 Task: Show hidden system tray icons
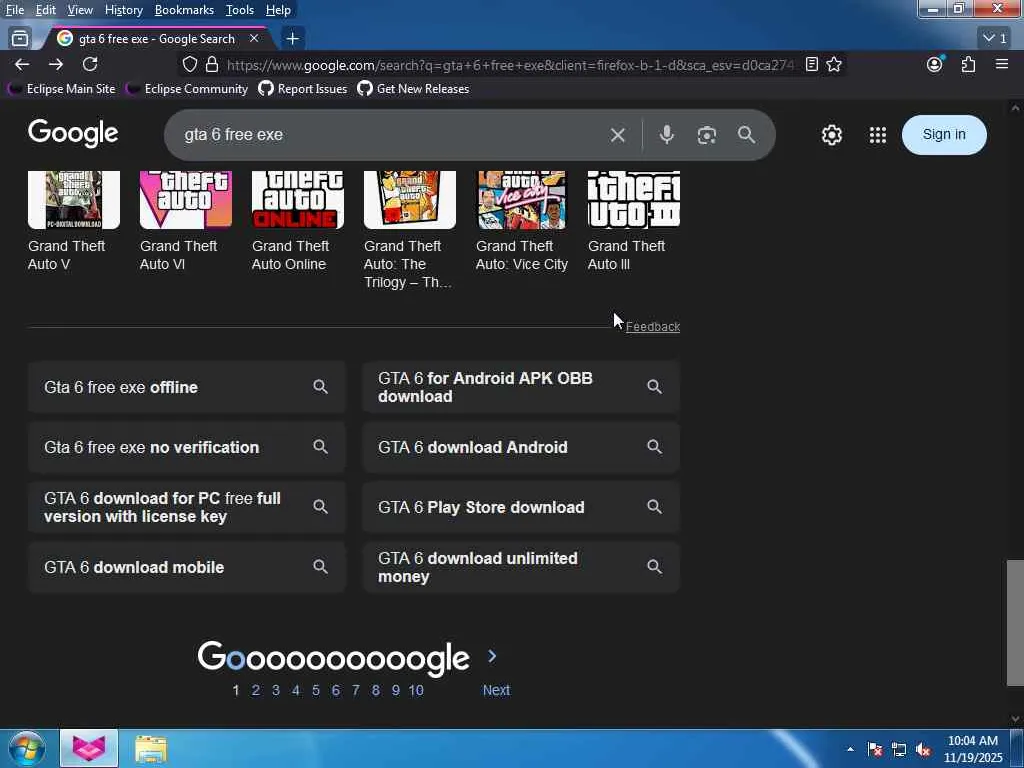[x=850, y=749]
